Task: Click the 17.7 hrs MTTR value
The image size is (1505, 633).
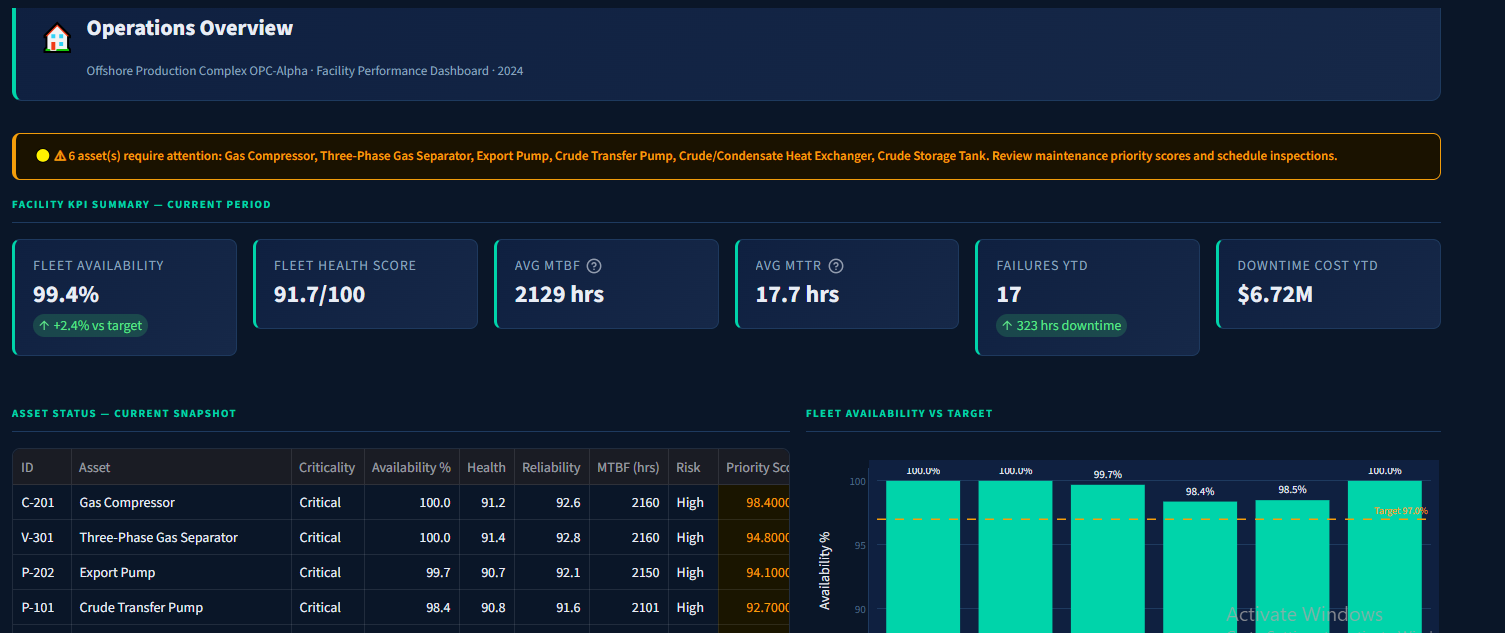Action: pos(798,295)
